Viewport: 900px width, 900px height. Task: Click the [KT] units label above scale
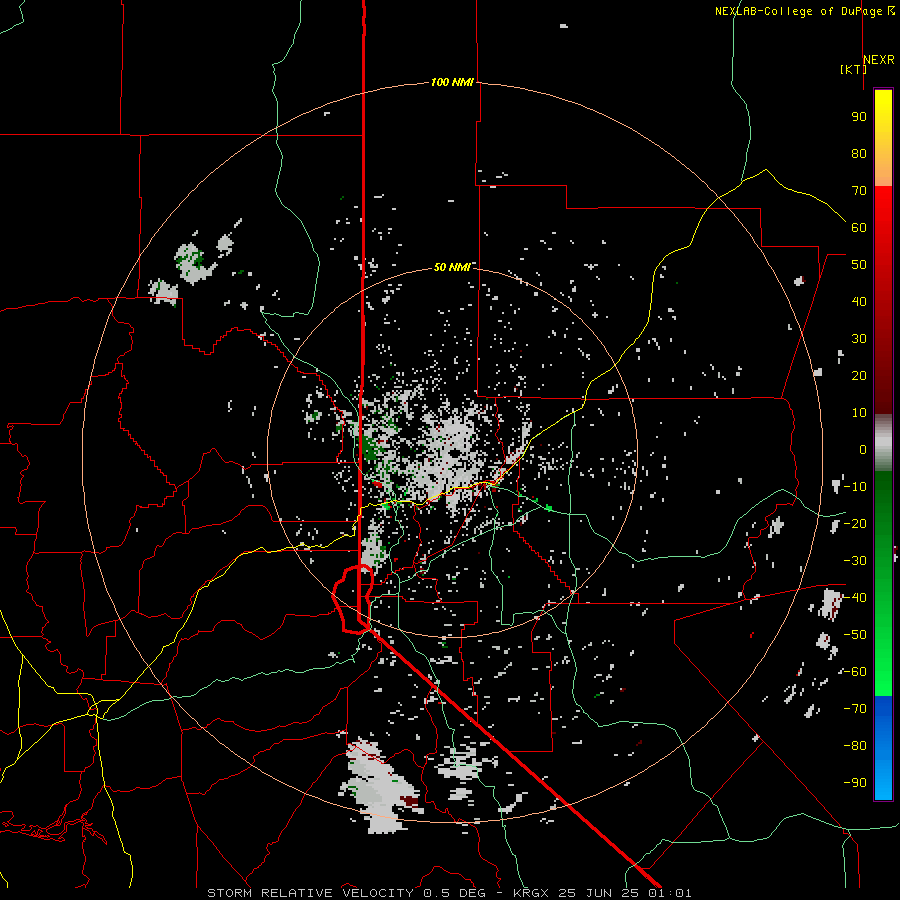click(853, 69)
